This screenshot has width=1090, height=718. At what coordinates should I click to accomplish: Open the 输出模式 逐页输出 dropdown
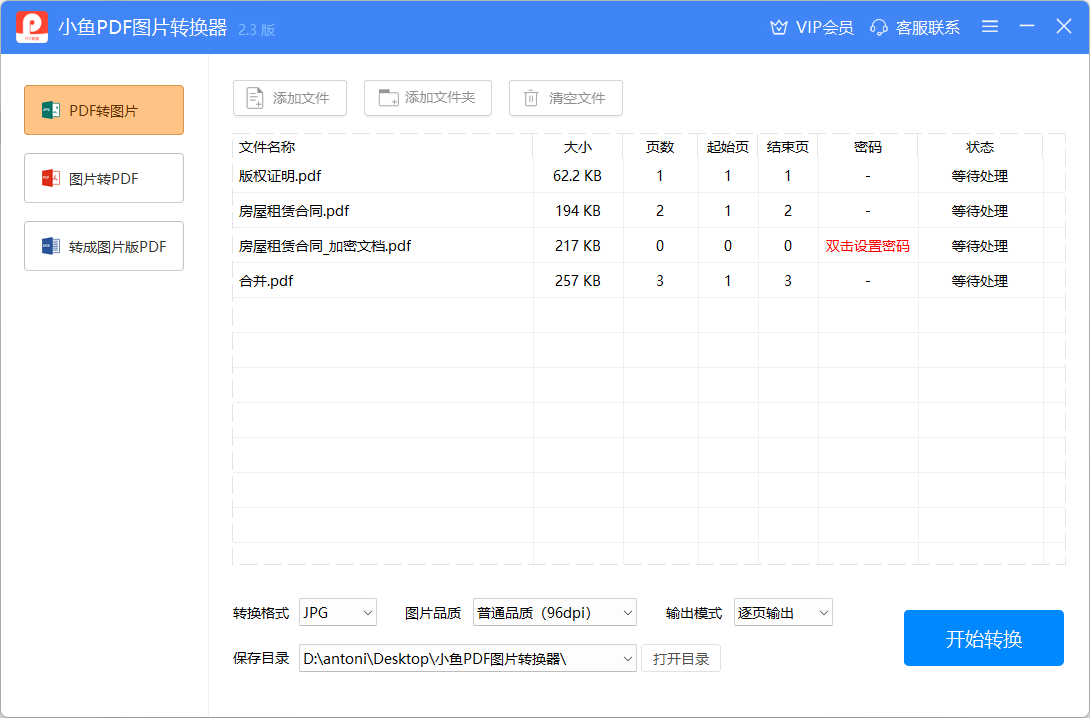click(783, 612)
